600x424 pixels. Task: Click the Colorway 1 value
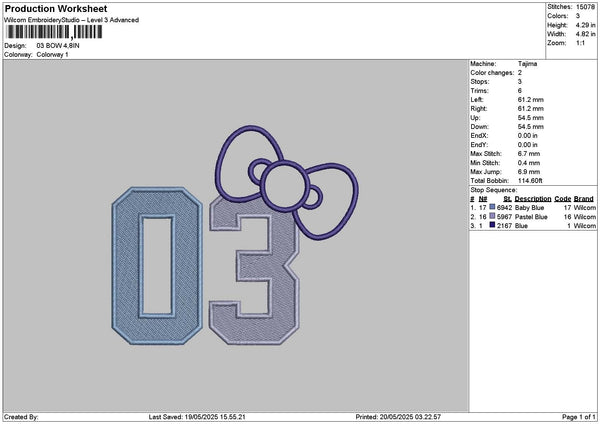coord(52,54)
